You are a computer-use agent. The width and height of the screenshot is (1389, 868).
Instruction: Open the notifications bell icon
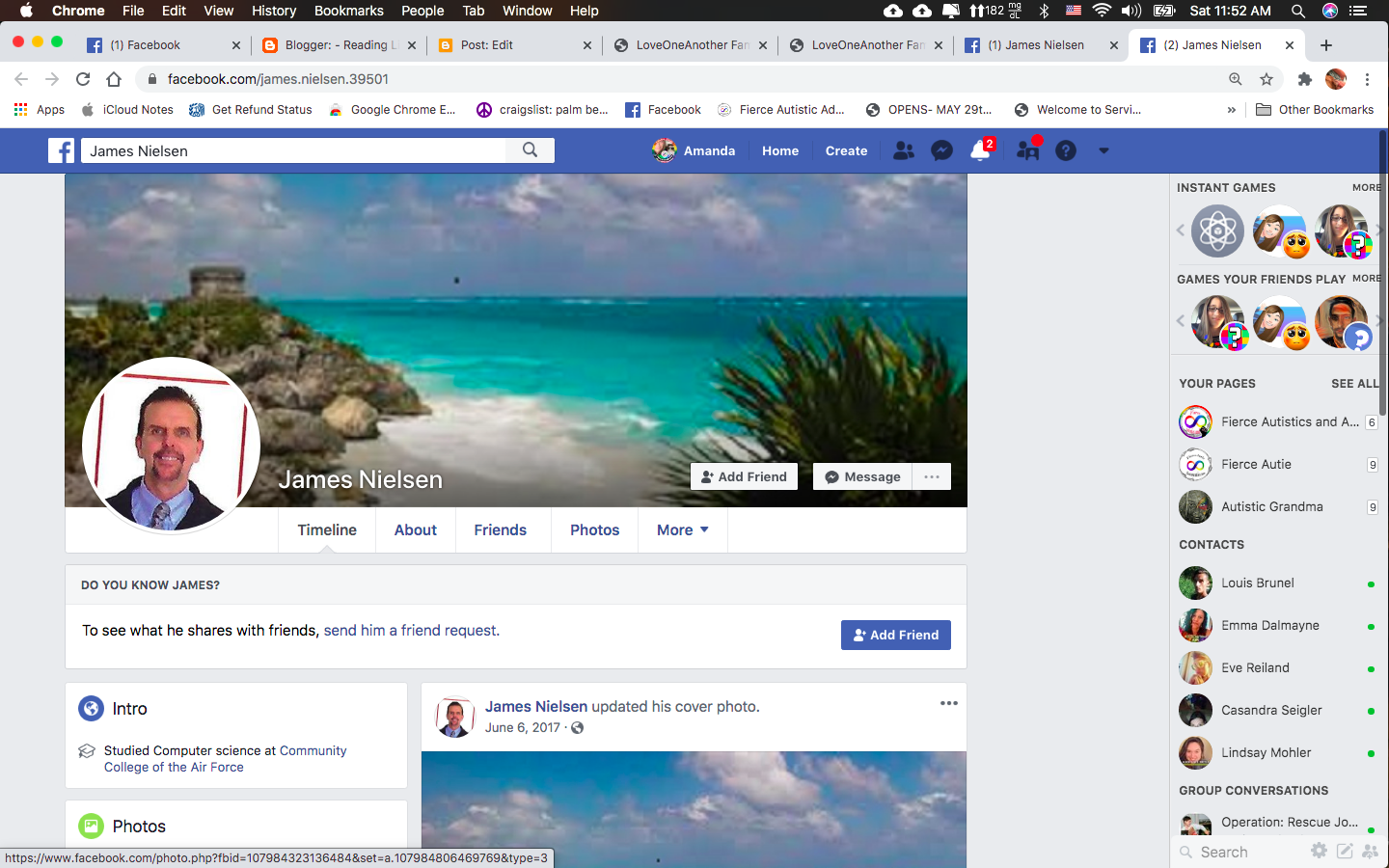pos(980,150)
